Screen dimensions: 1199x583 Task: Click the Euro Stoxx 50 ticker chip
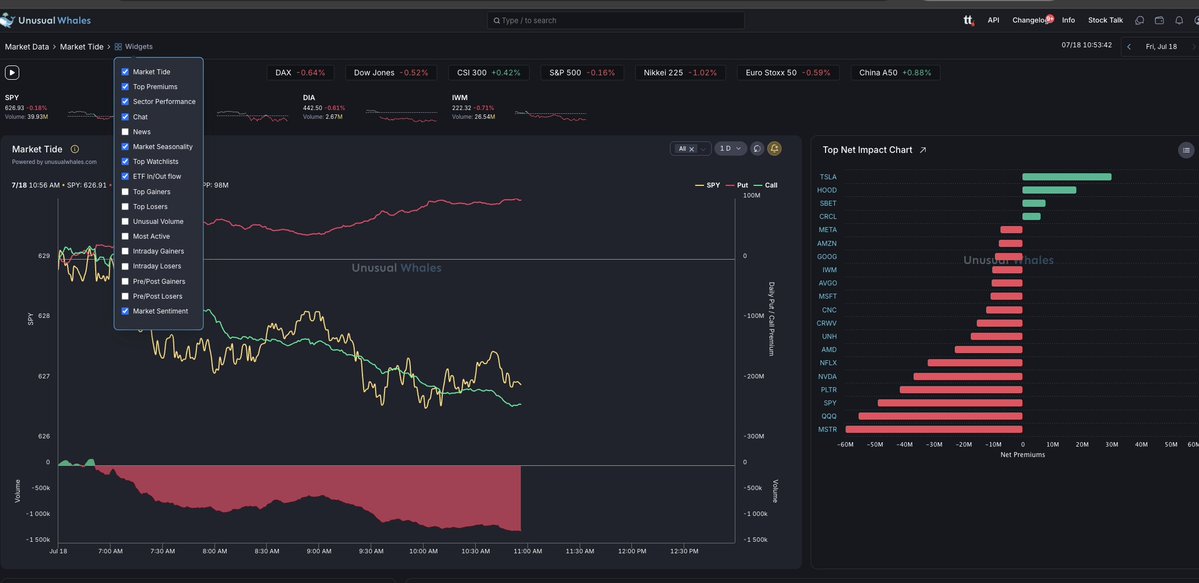click(788, 73)
